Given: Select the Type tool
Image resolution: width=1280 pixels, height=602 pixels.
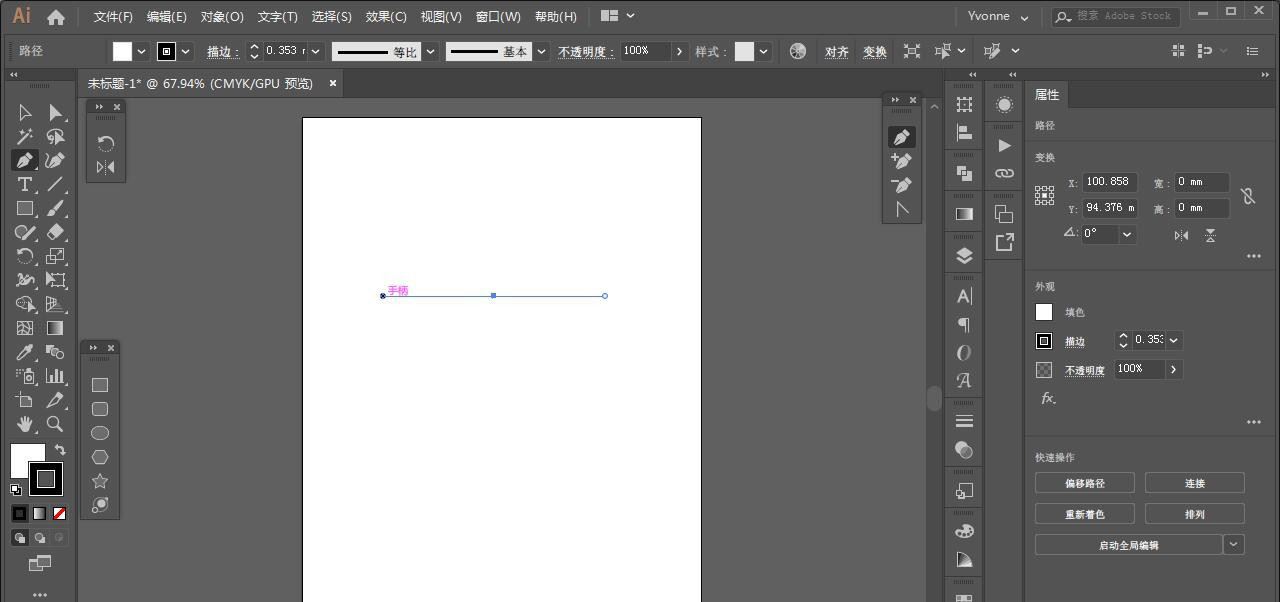Looking at the screenshot, I should 25,184.
